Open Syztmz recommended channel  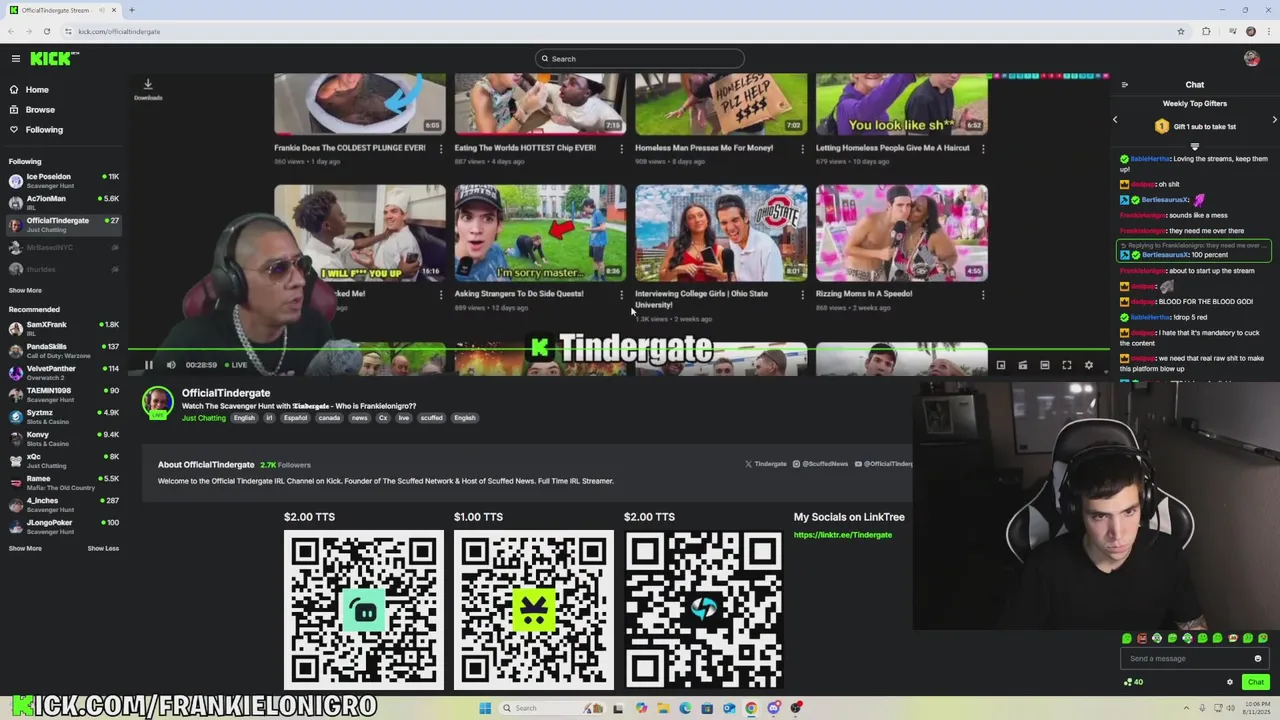[63, 417]
